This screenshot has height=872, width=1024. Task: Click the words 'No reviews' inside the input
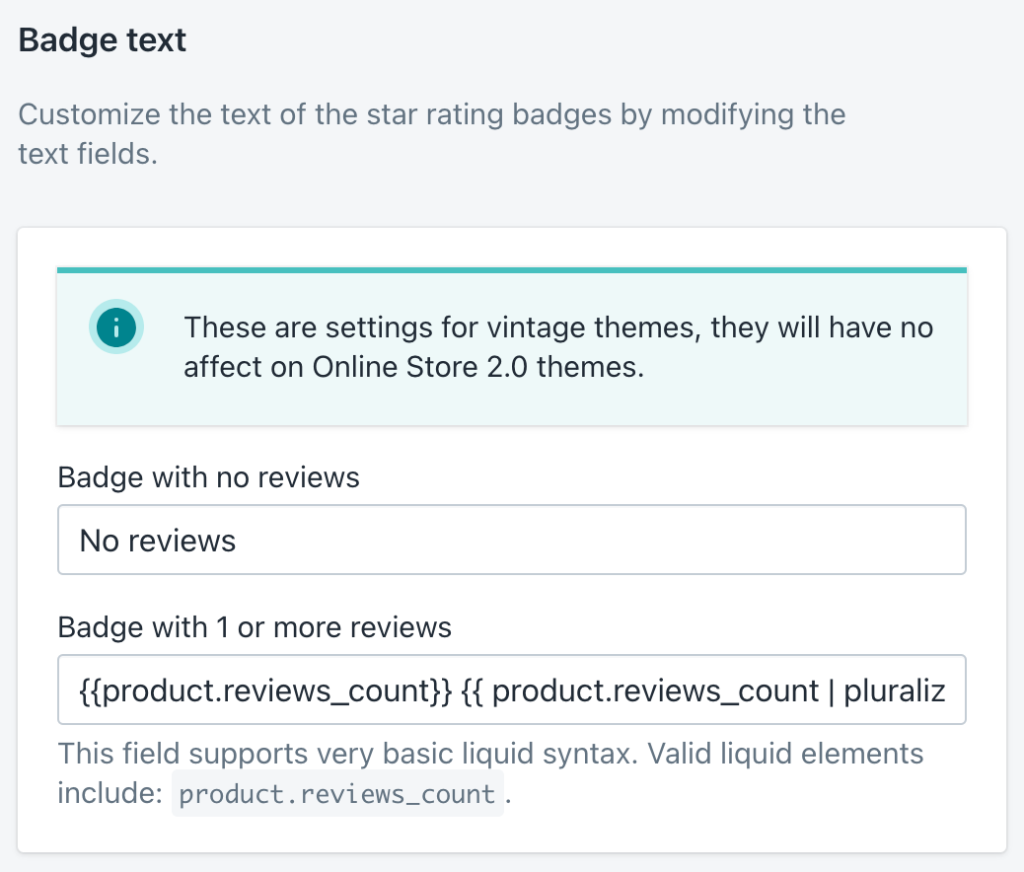(157, 541)
